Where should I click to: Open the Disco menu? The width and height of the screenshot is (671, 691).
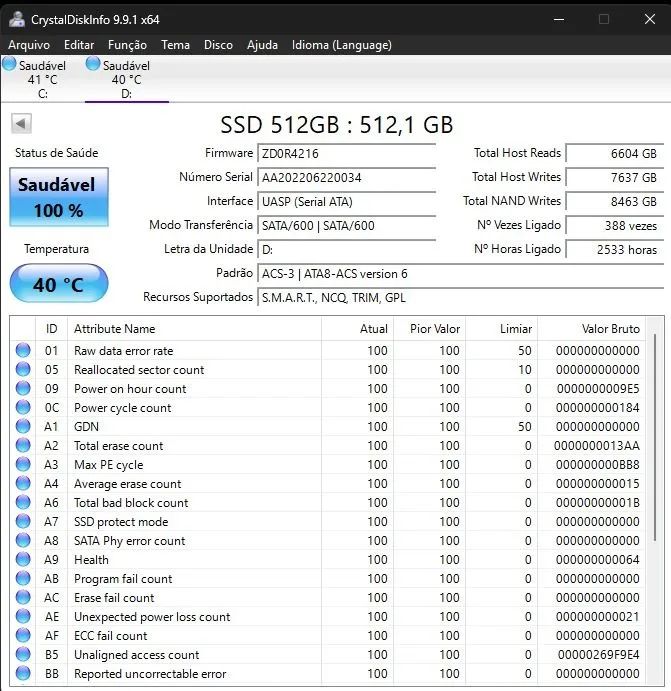(218, 45)
